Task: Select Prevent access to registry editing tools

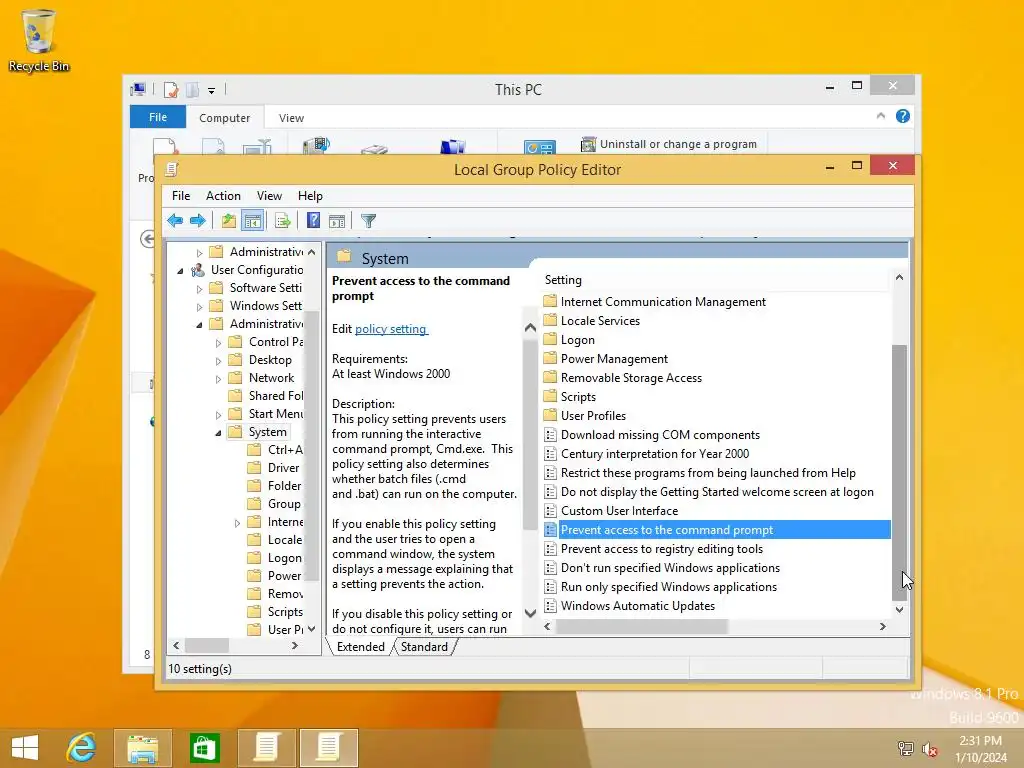Action: click(x=662, y=549)
